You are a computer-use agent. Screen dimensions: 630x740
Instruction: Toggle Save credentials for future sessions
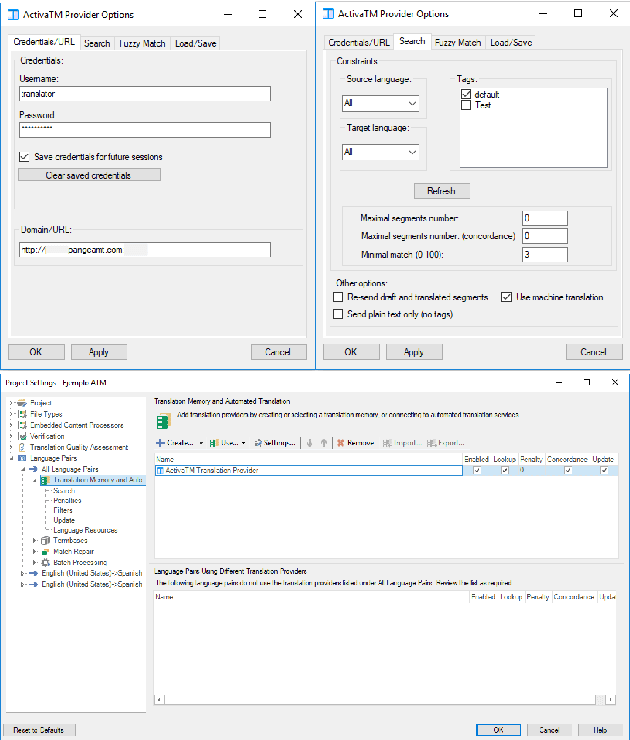point(24,157)
